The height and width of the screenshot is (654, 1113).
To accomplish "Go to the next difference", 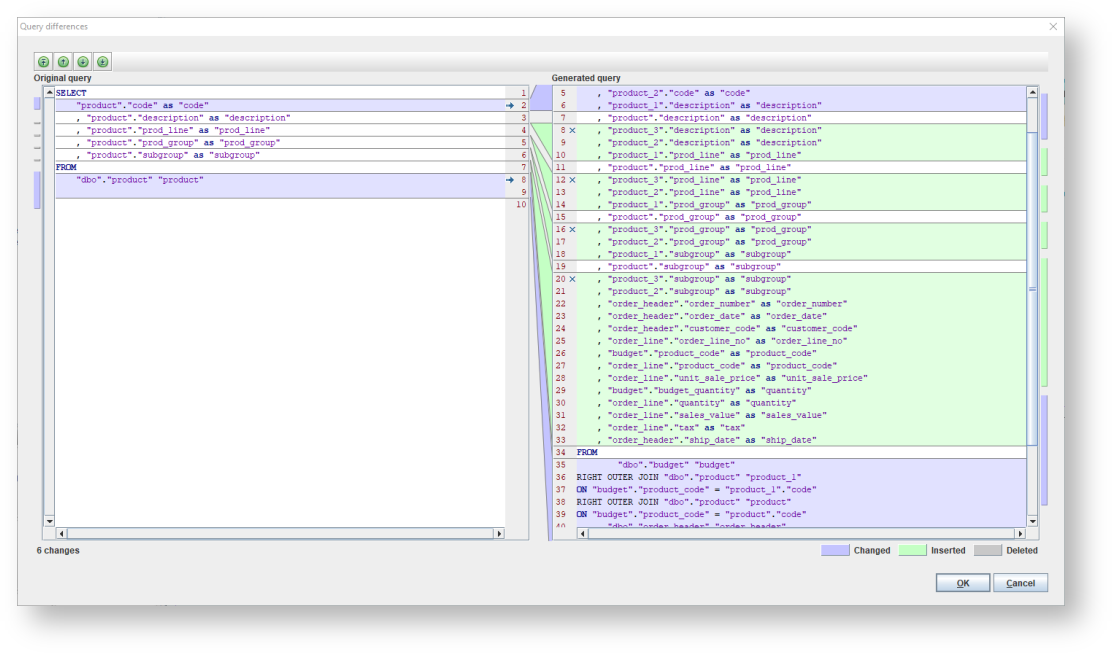I will tap(83, 62).
